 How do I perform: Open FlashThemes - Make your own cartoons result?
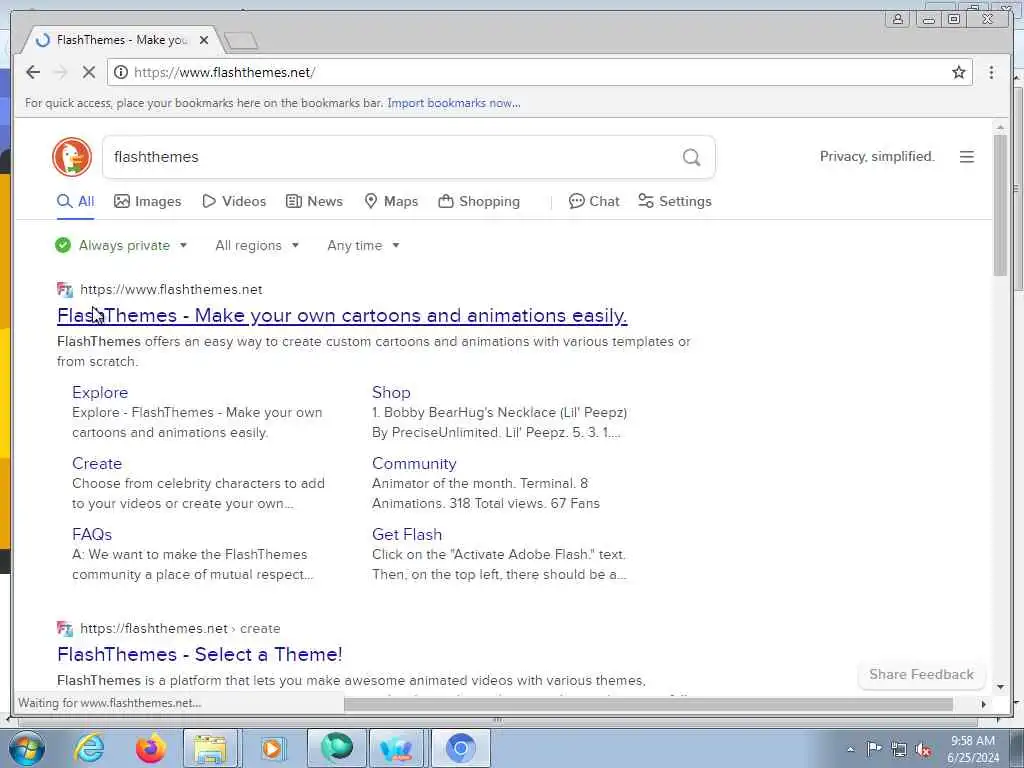point(342,315)
